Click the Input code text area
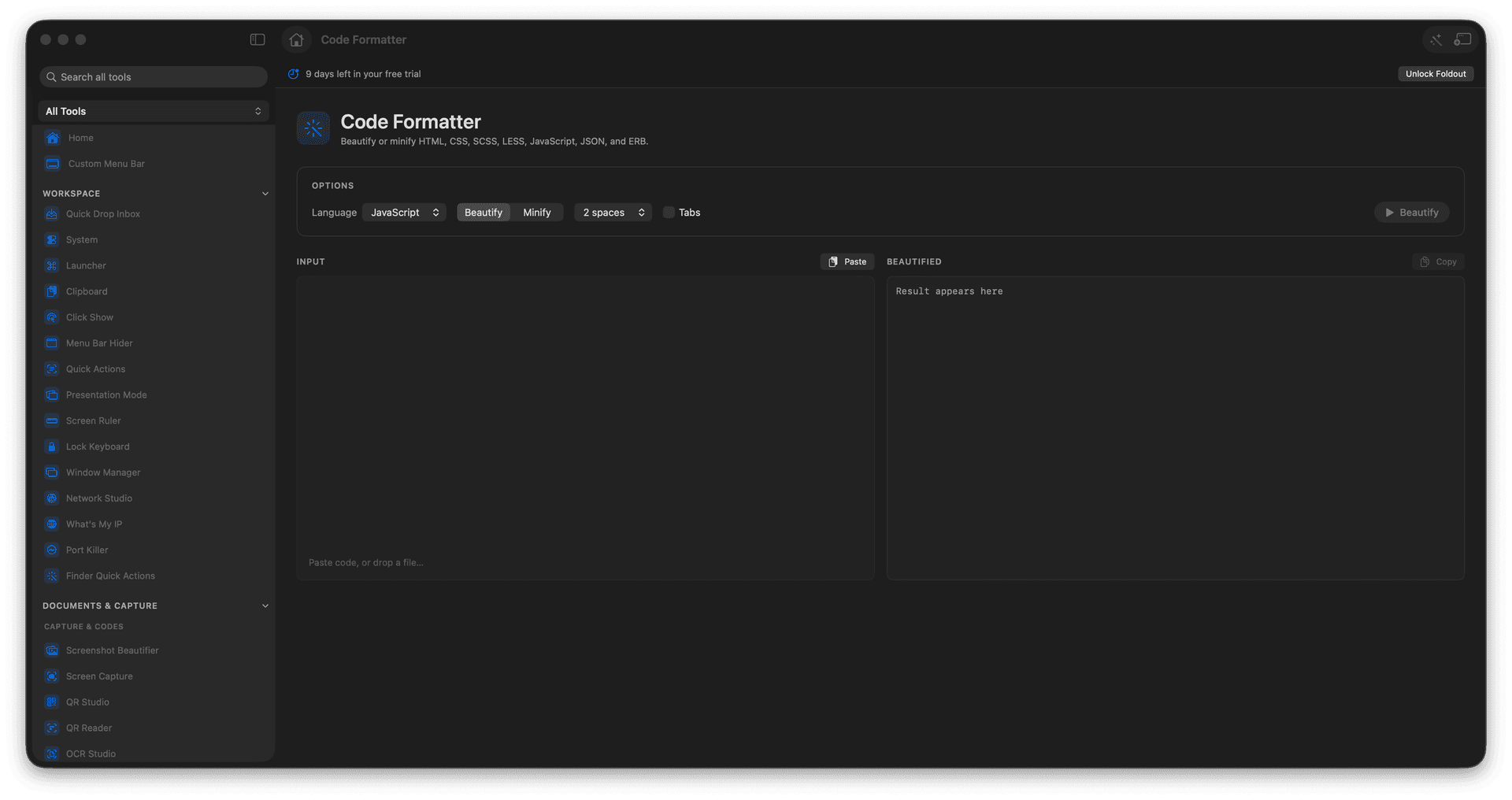1512x800 pixels. 586,428
